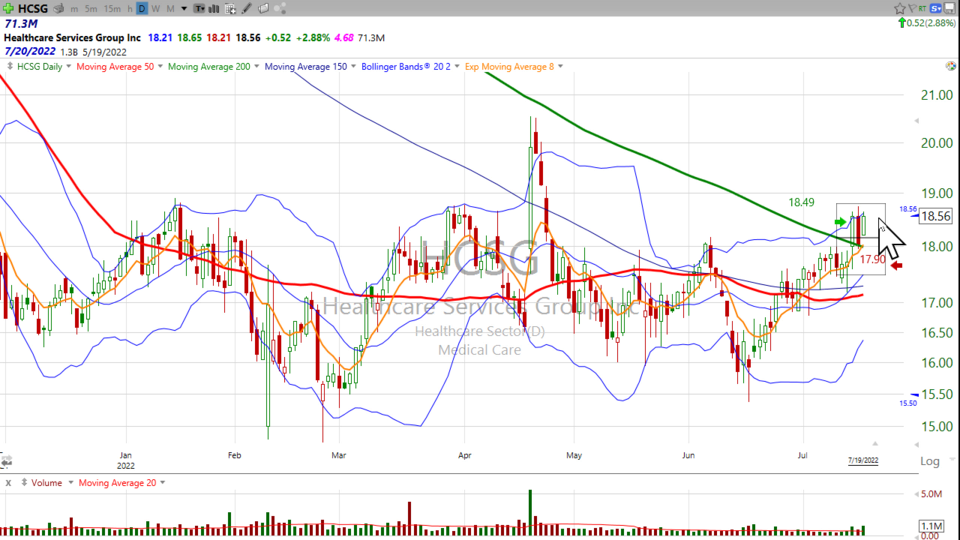Toggle the Log scale for price axis

[929, 460]
